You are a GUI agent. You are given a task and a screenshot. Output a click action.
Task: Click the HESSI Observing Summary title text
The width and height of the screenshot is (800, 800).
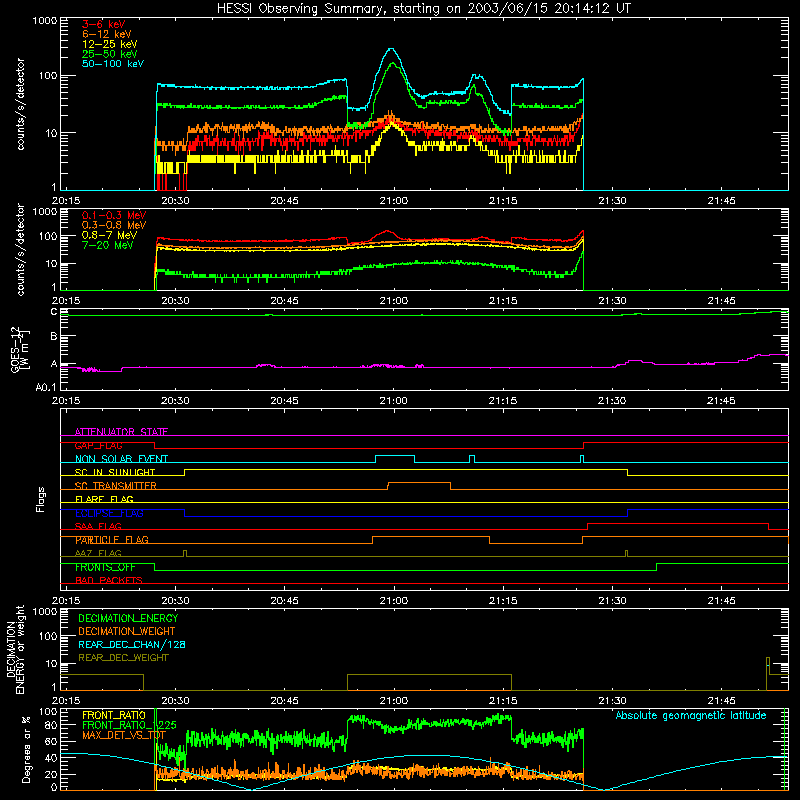coord(423,8)
